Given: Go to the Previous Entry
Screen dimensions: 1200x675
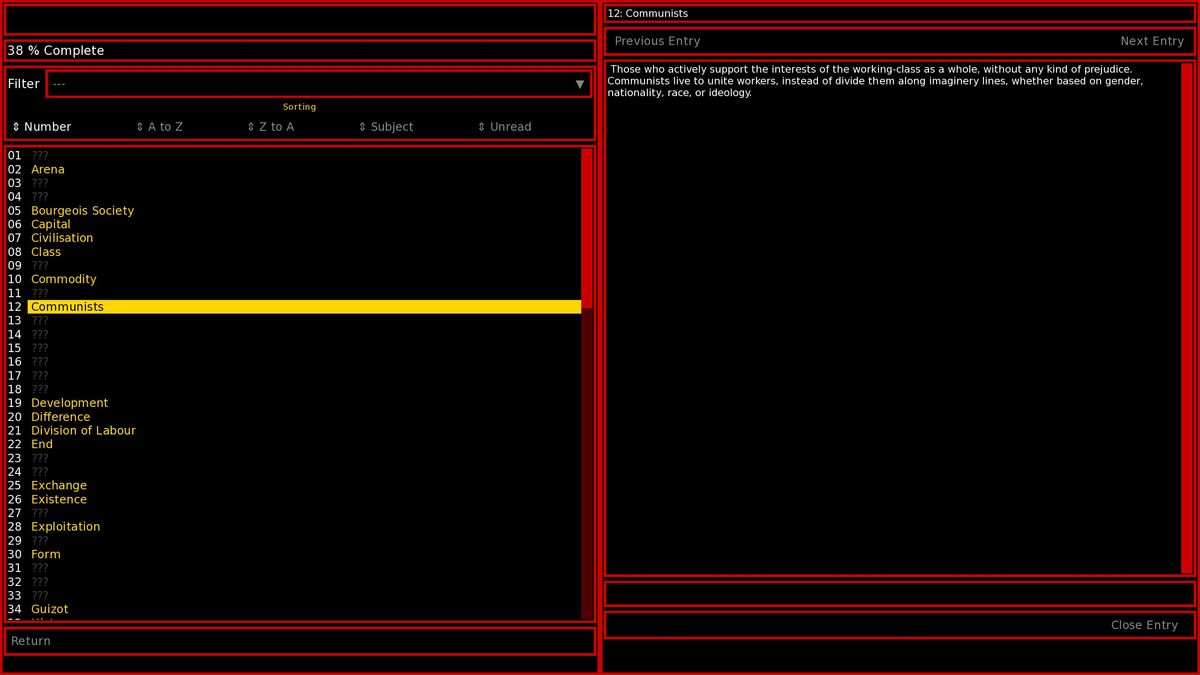Looking at the screenshot, I should pyautogui.click(x=657, y=41).
